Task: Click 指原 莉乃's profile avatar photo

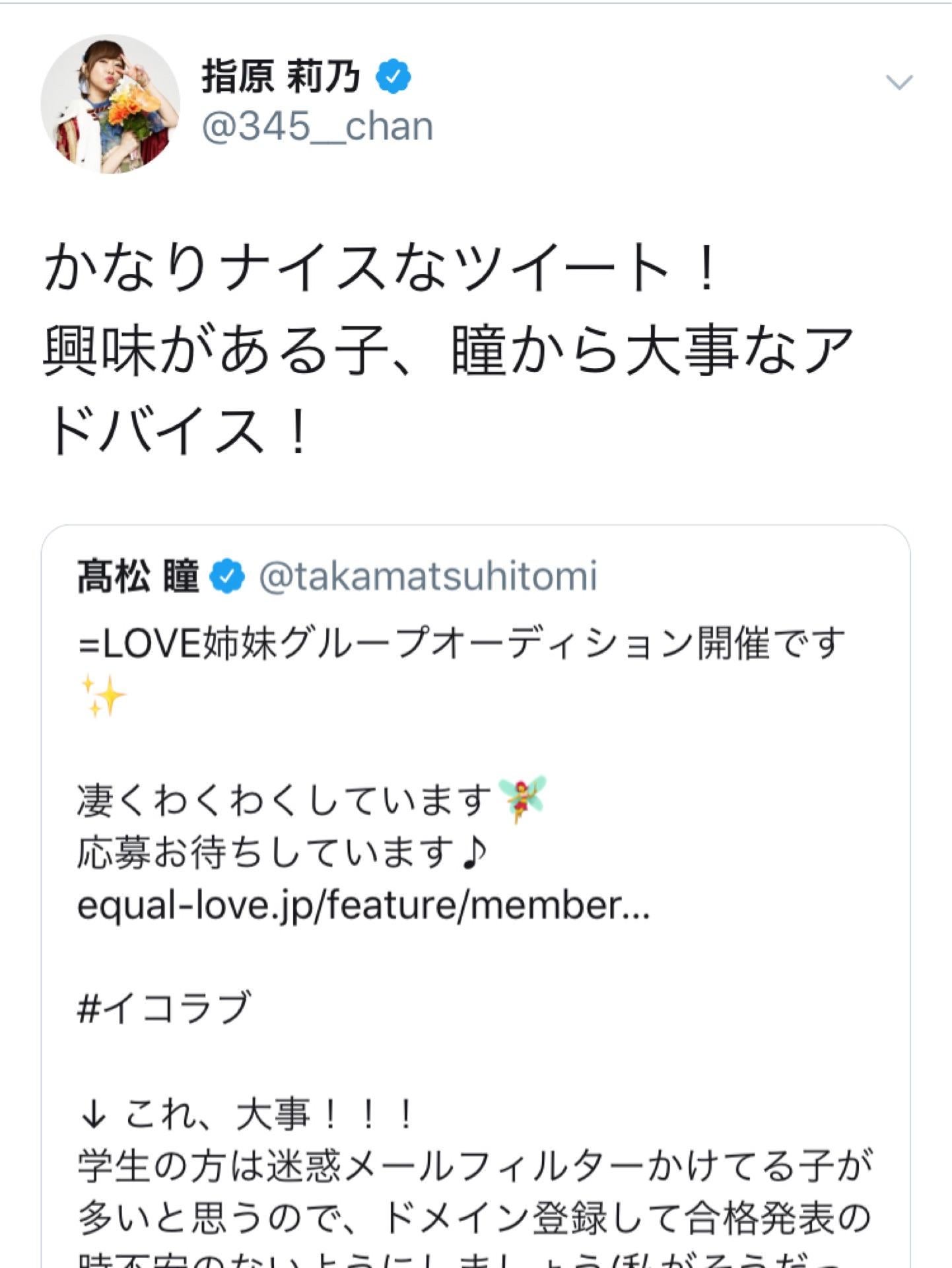Action: (110, 104)
